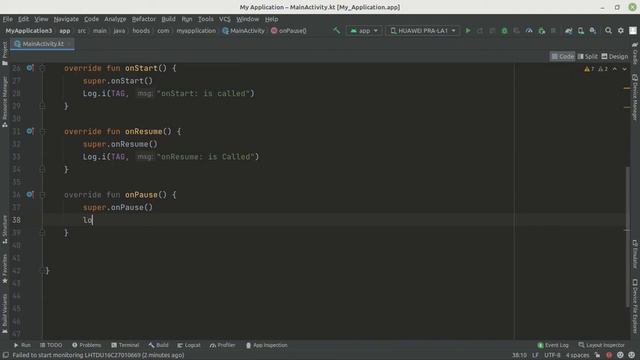Collapse the onStart function fold marker
Image resolution: width=640 pixels, height=360 pixels.
(x=42, y=68)
